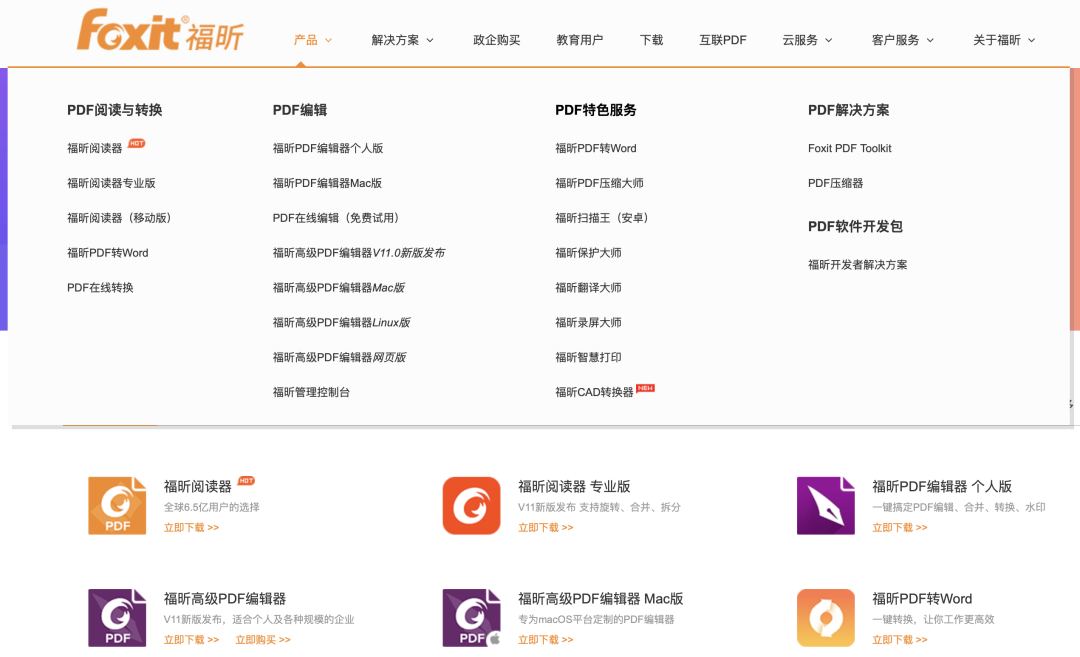The image size is (1080, 657).
Task: Open PDF在线转换 menu link
Action: point(100,288)
